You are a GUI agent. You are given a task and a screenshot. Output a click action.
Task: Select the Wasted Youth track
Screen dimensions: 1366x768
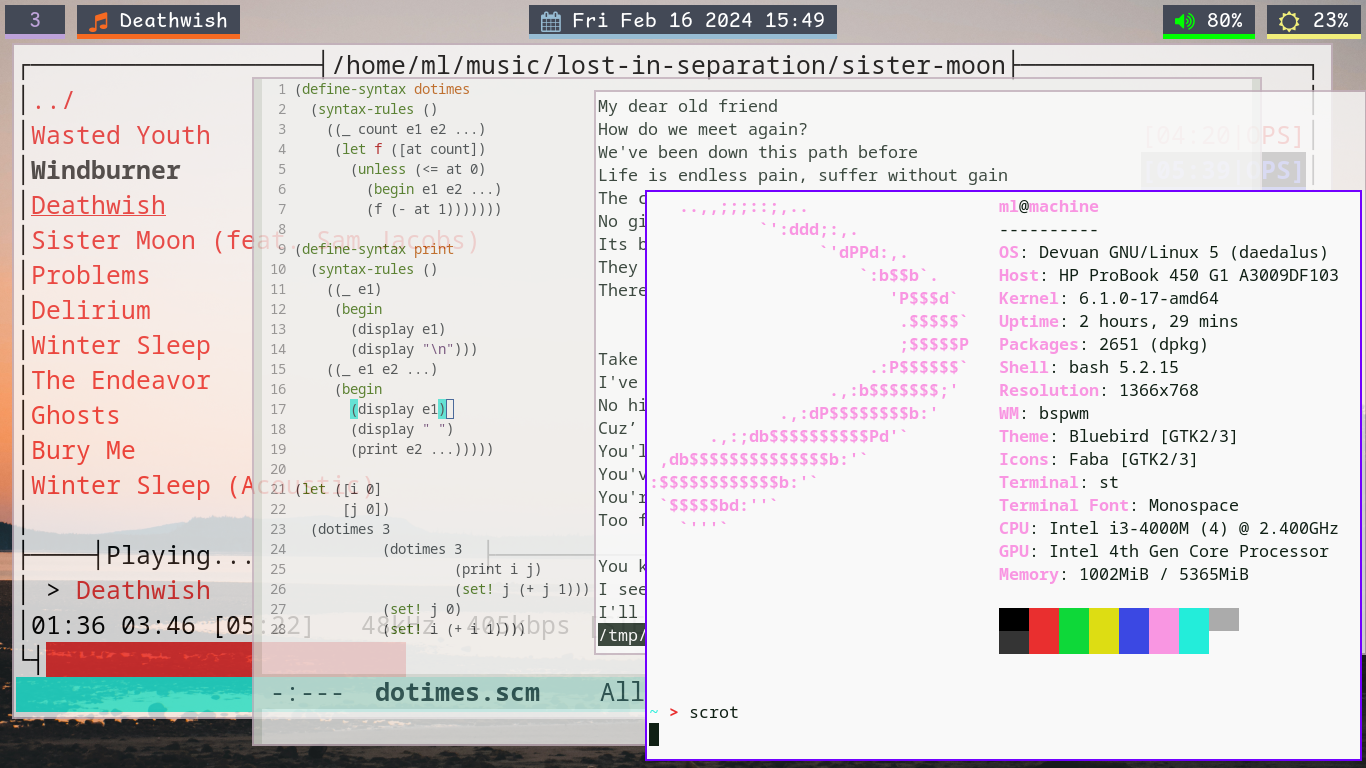120,135
